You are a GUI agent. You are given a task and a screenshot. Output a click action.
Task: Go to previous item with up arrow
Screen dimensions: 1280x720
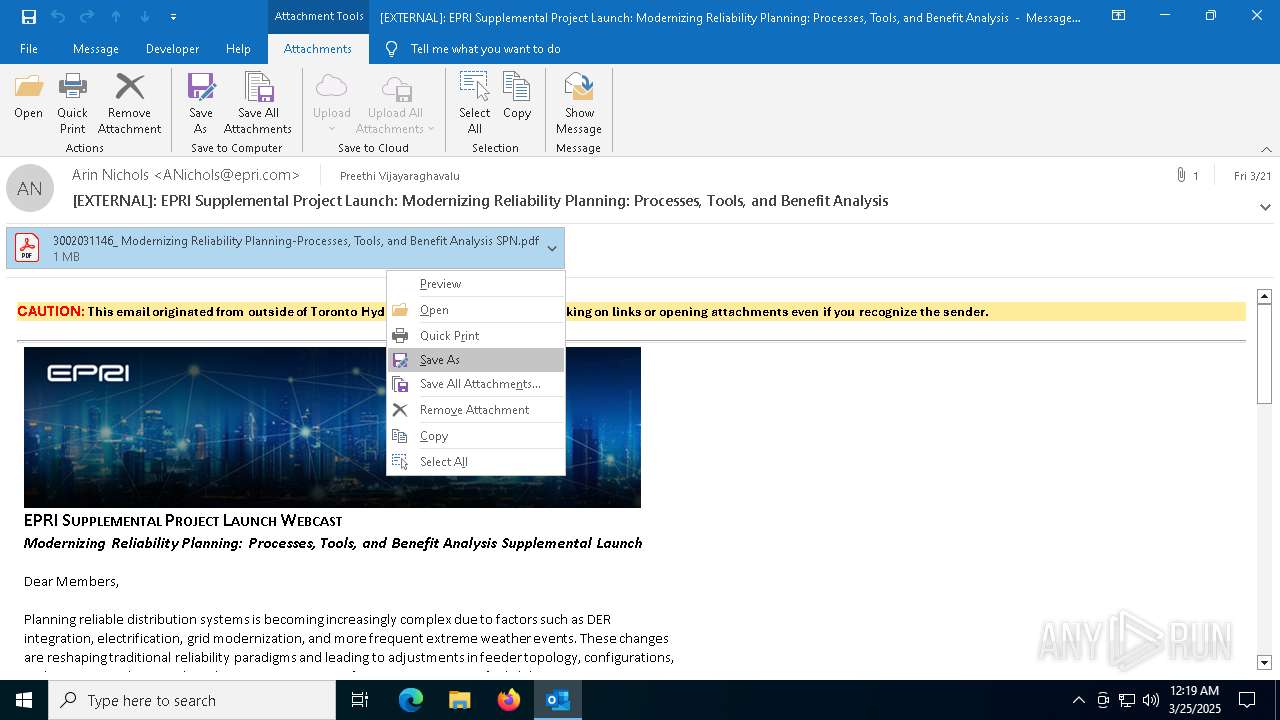116,16
